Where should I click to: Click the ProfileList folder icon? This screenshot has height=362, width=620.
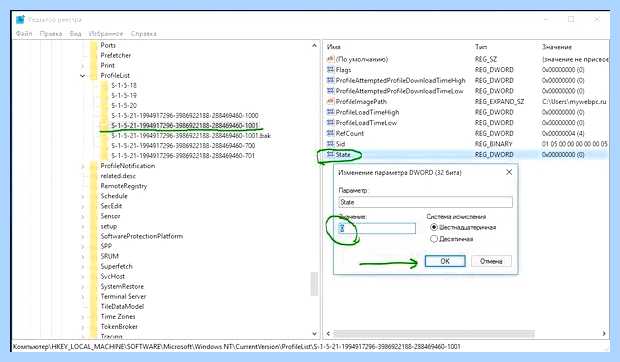point(93,75)
